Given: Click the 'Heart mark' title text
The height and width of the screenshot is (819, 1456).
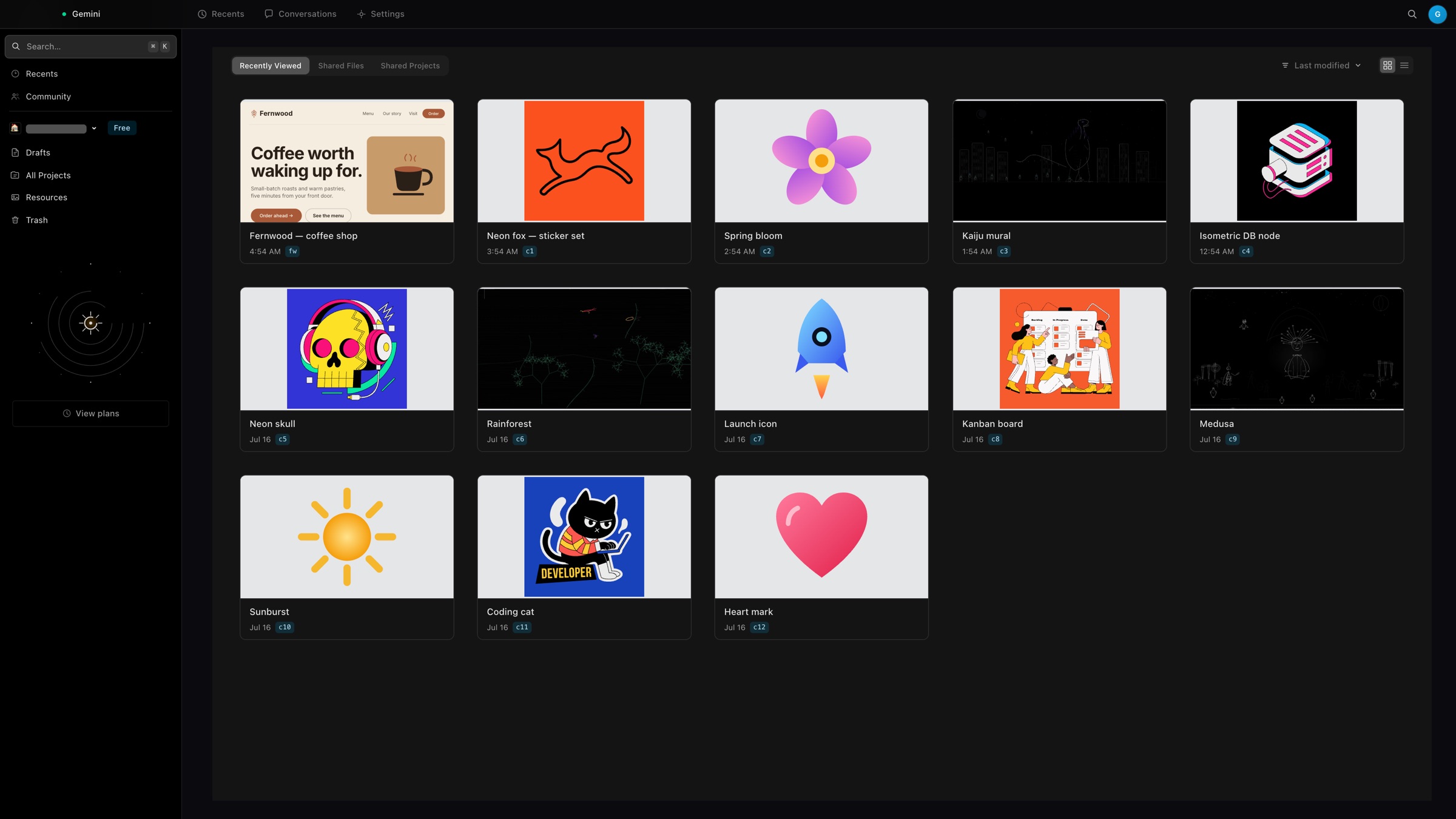Looking at the screenshot, I should [749, 612].
